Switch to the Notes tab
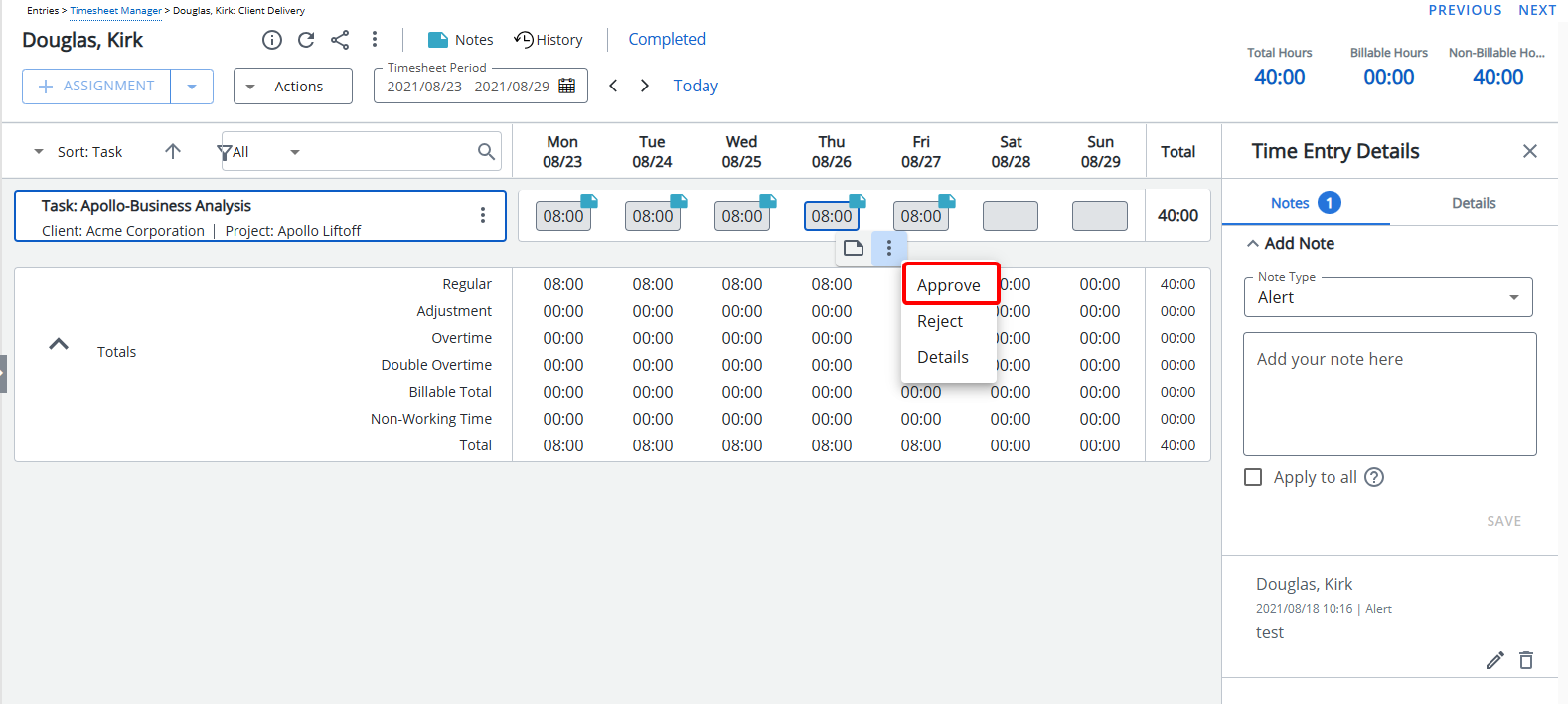The height and width of the screenshot is (704, 1568). click(1306, 203)
